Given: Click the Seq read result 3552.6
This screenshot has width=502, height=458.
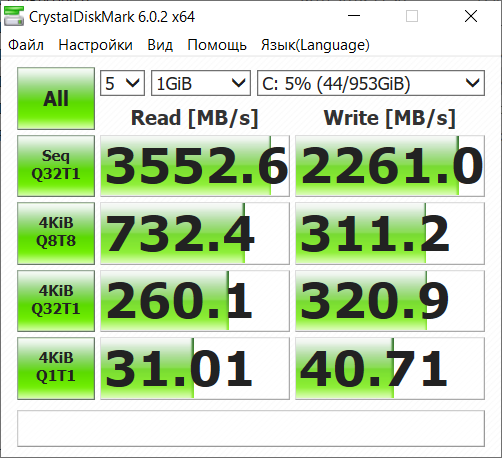Looking at the screenshot, I should (195, 166).
